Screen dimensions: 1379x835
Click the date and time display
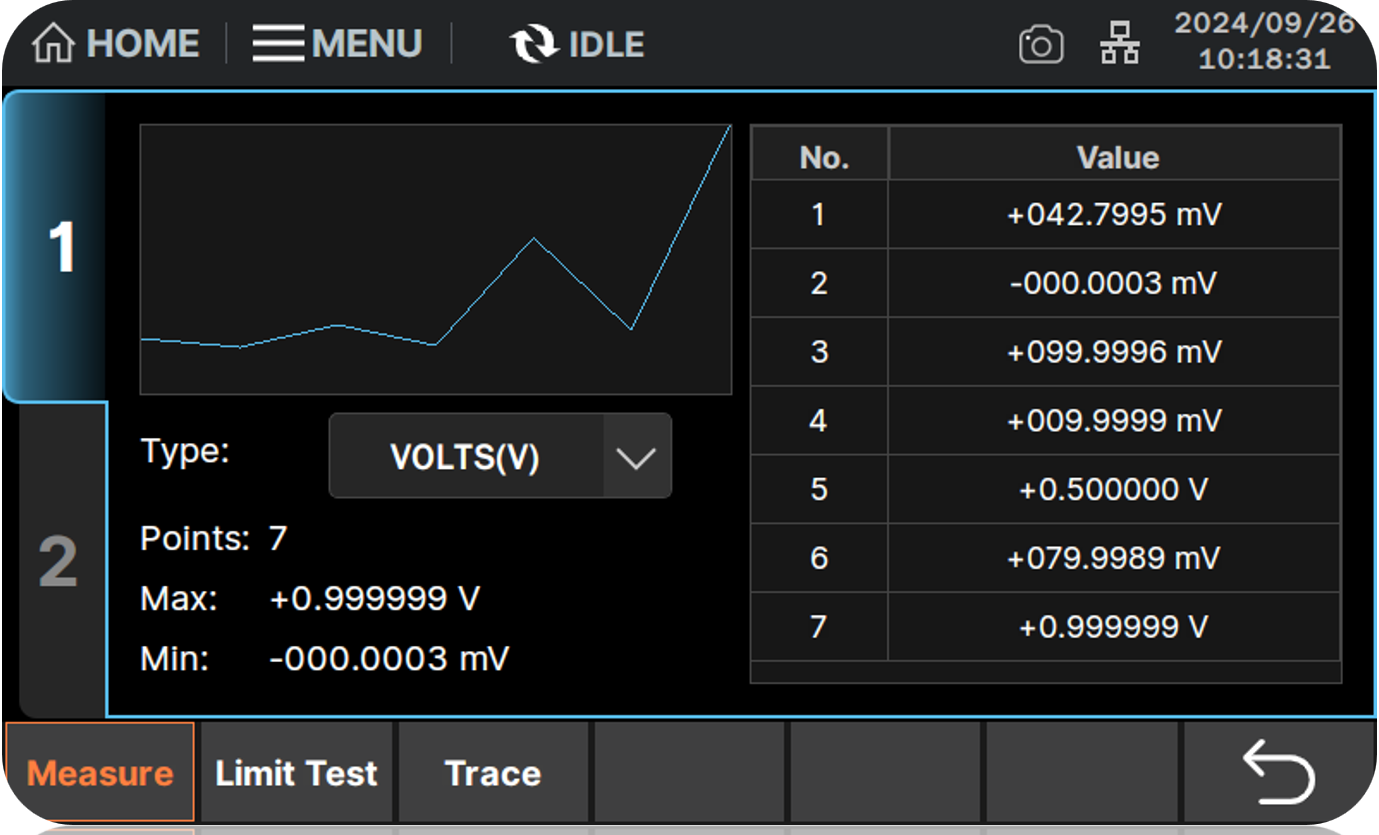coord(1264,42)
